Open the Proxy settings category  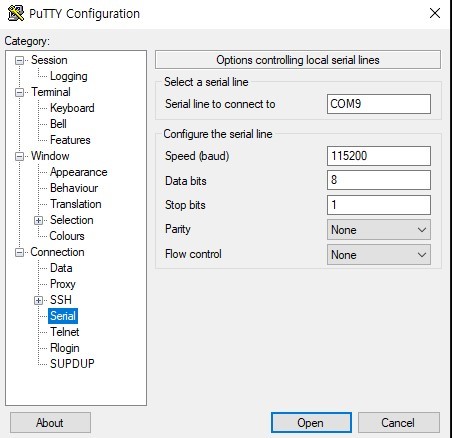click(x=63, y=284)
